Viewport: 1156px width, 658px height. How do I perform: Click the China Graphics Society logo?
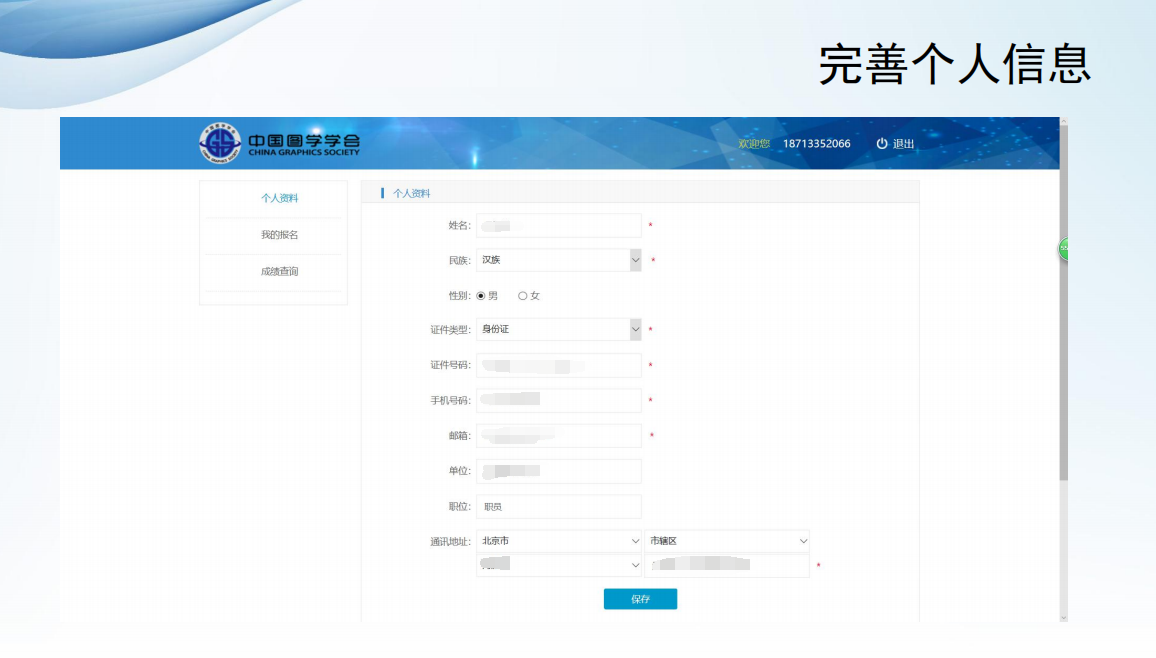click(x=279, y=144)
